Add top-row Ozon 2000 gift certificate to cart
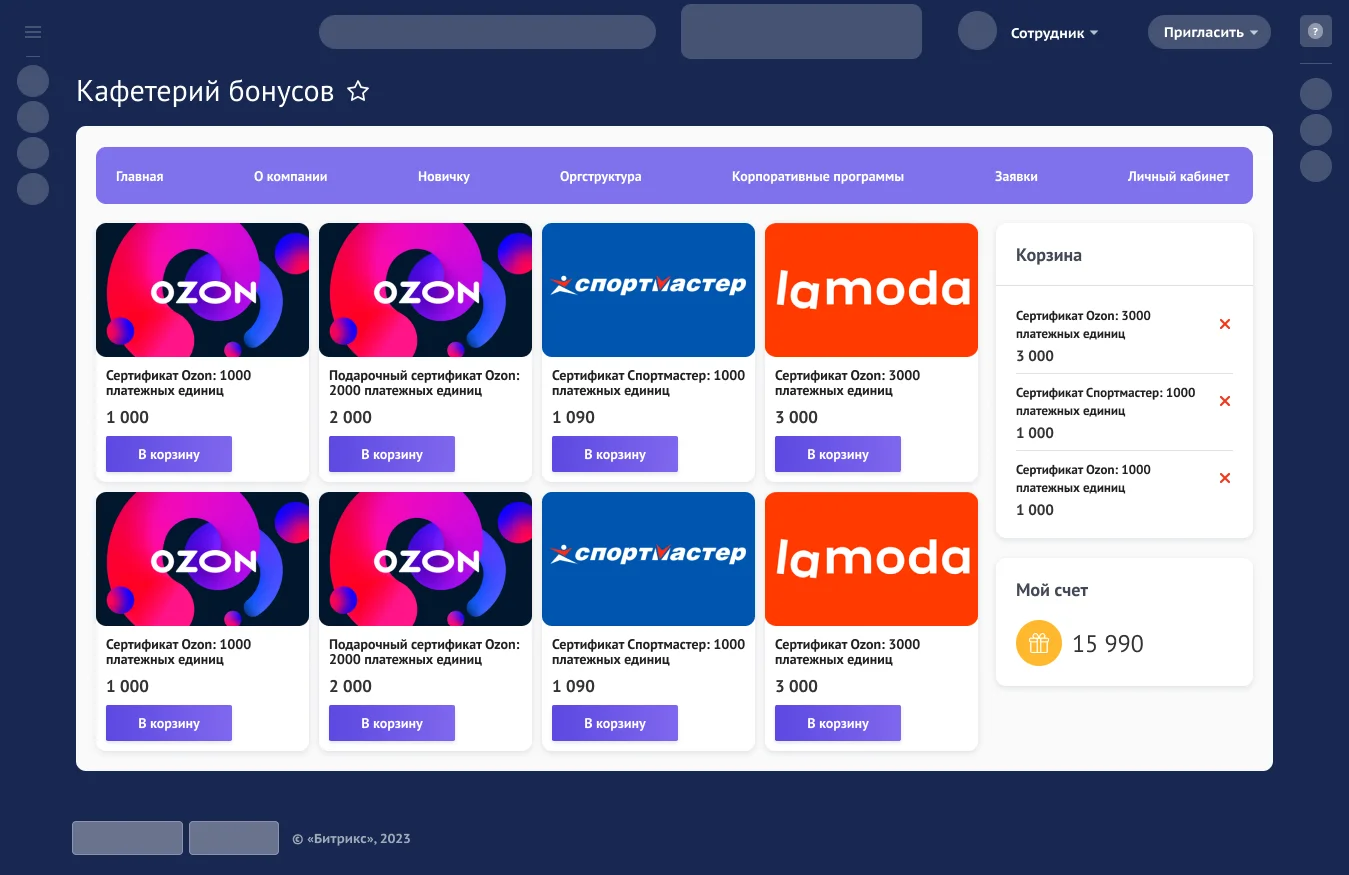The height and width of the screenshot is (875, 1349). click(392, 454)
